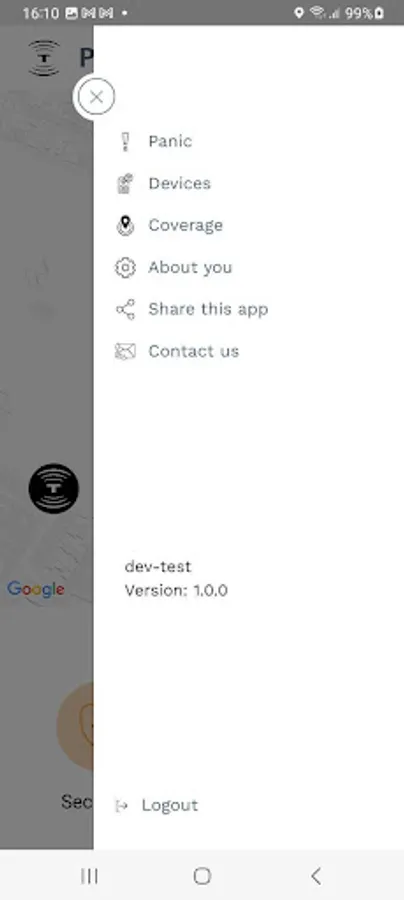The height and width of the screenshot is (900, 404).
Task: Choose Share this app option
Action: (x=208, y=309)
